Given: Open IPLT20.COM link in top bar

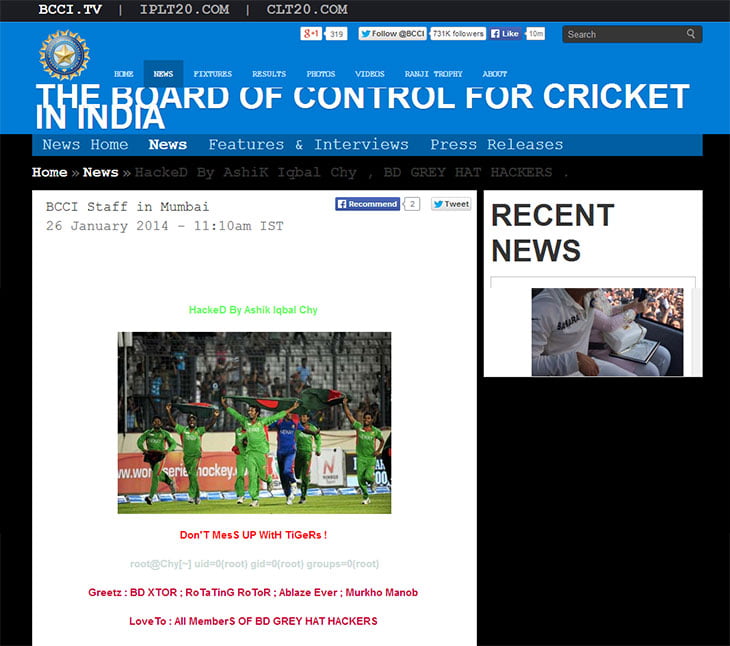Looking at the screenshot, I should 184,9.
